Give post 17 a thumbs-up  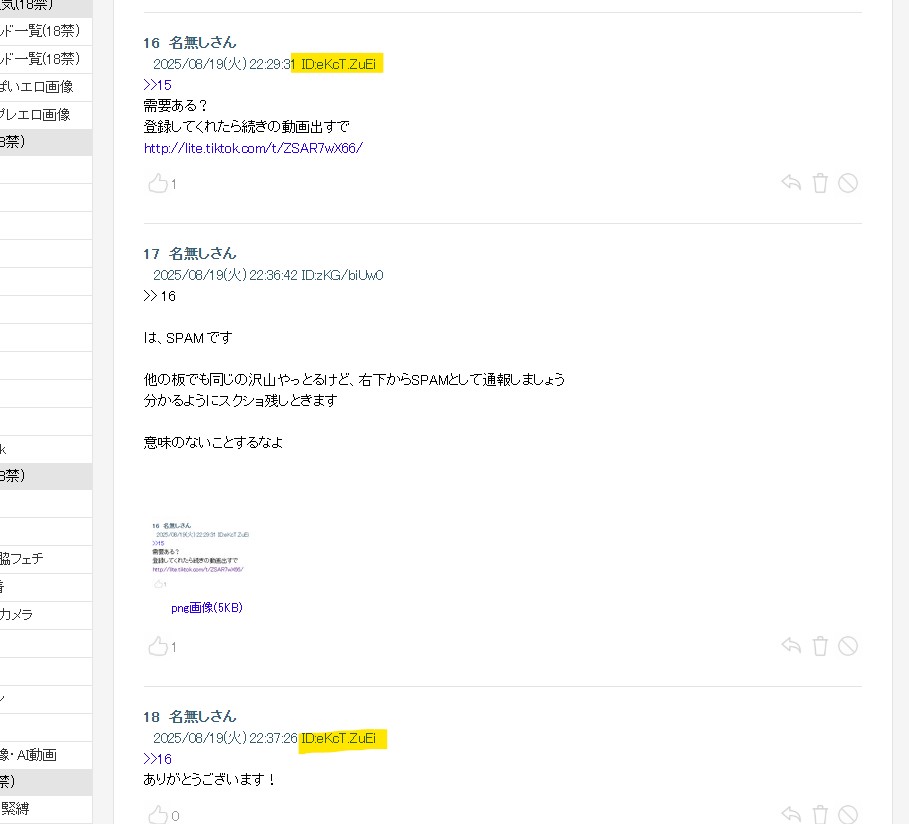(158, 647)
